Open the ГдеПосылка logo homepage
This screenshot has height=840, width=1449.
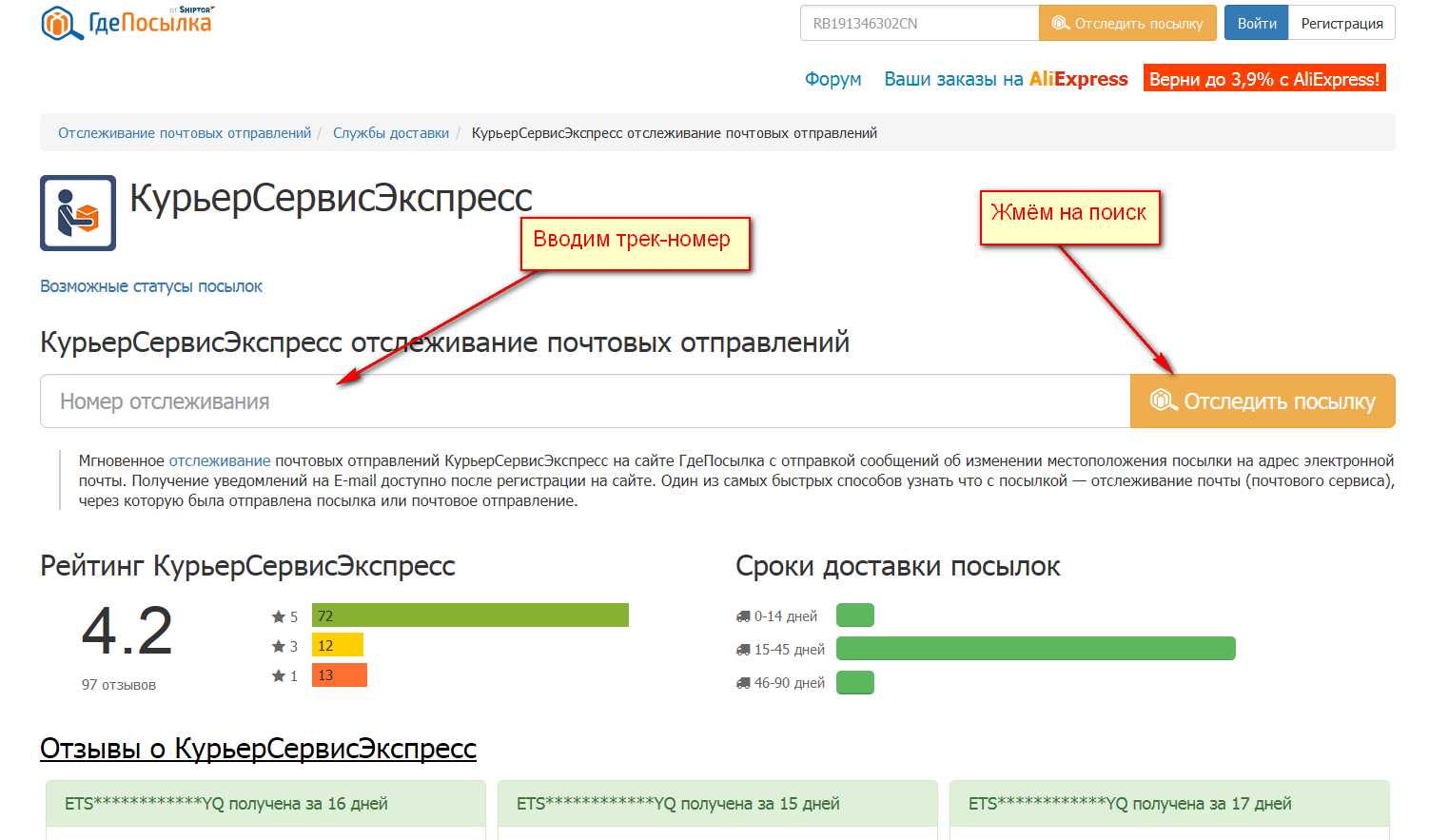[127, 22]
